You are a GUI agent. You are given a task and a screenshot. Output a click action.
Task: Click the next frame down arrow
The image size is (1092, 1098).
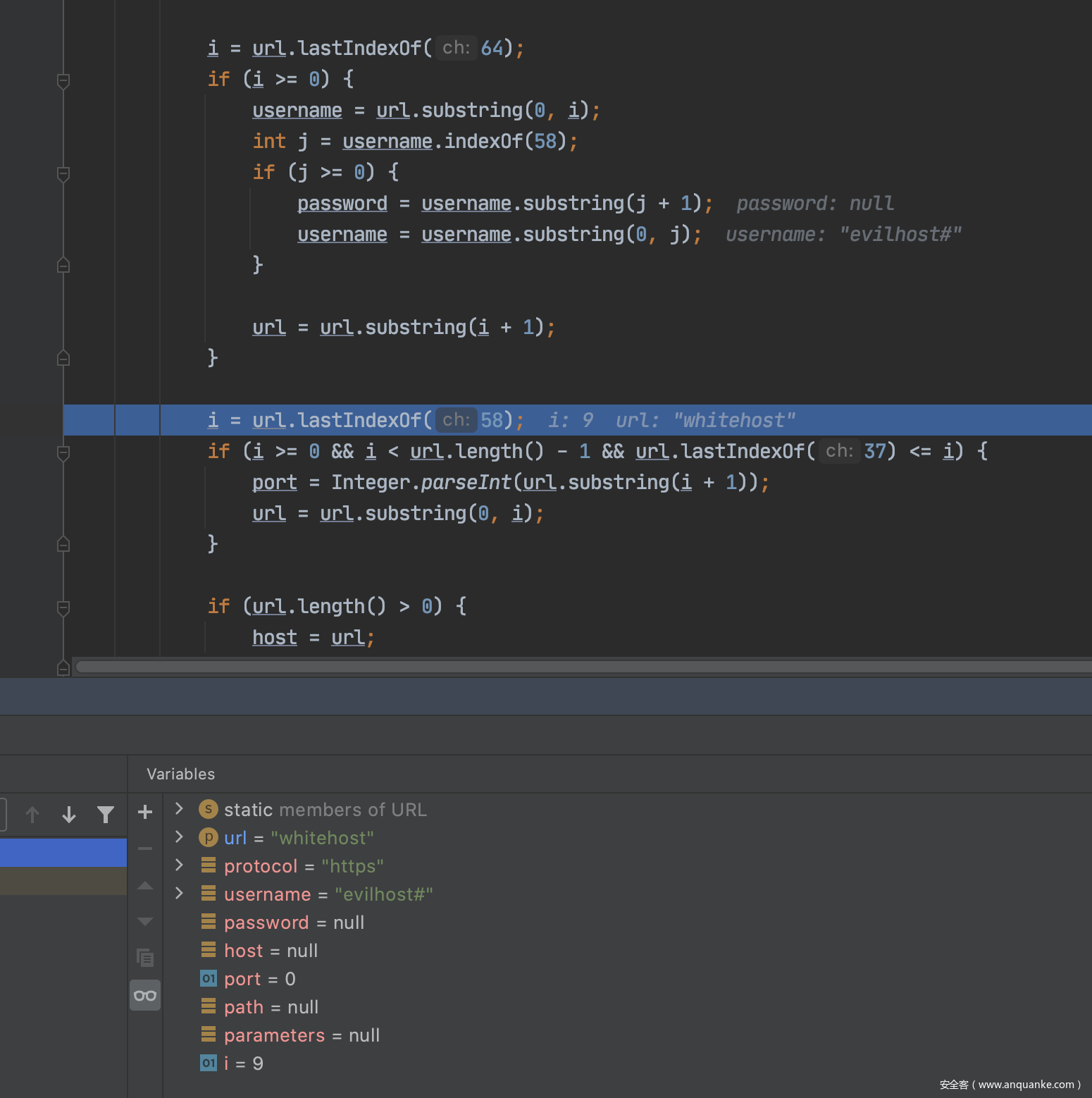[x=69, y=815]
